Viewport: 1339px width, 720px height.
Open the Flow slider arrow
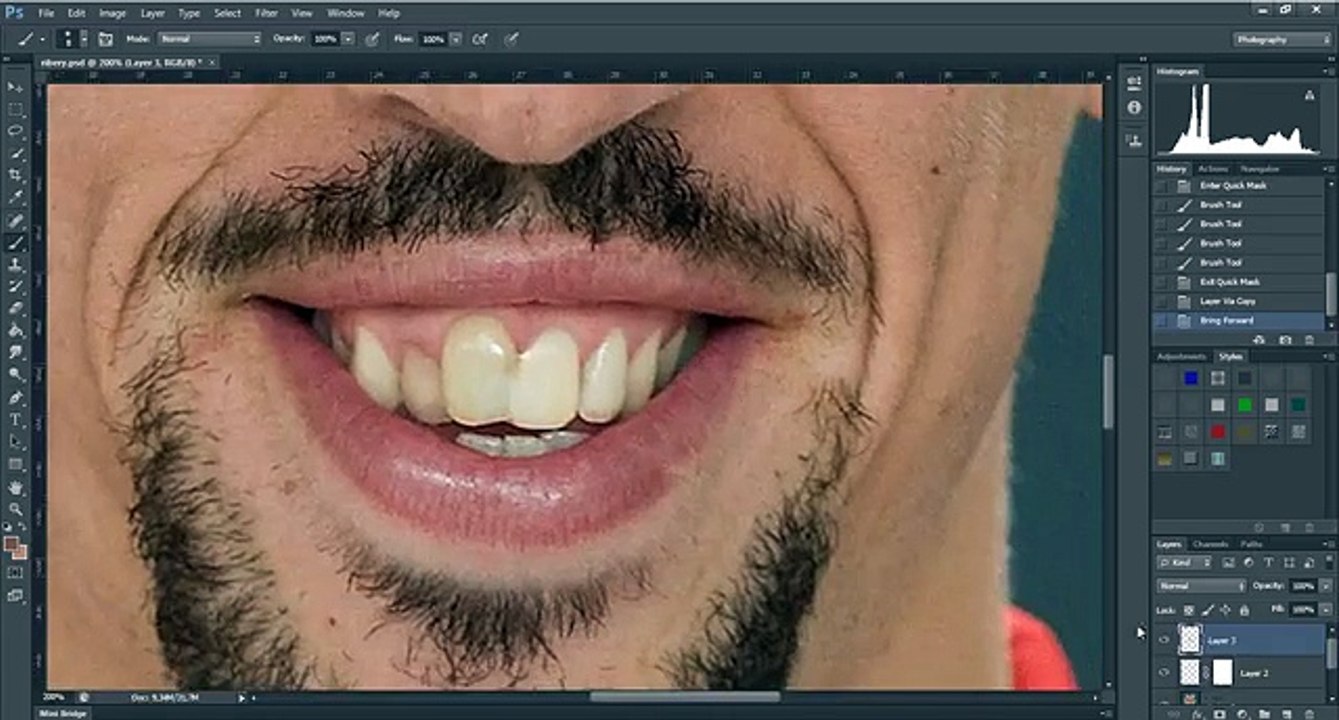coord(455,39)
